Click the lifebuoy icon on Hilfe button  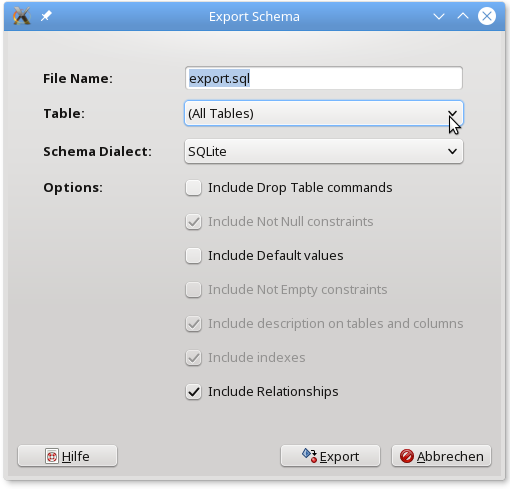coord(52,456)
